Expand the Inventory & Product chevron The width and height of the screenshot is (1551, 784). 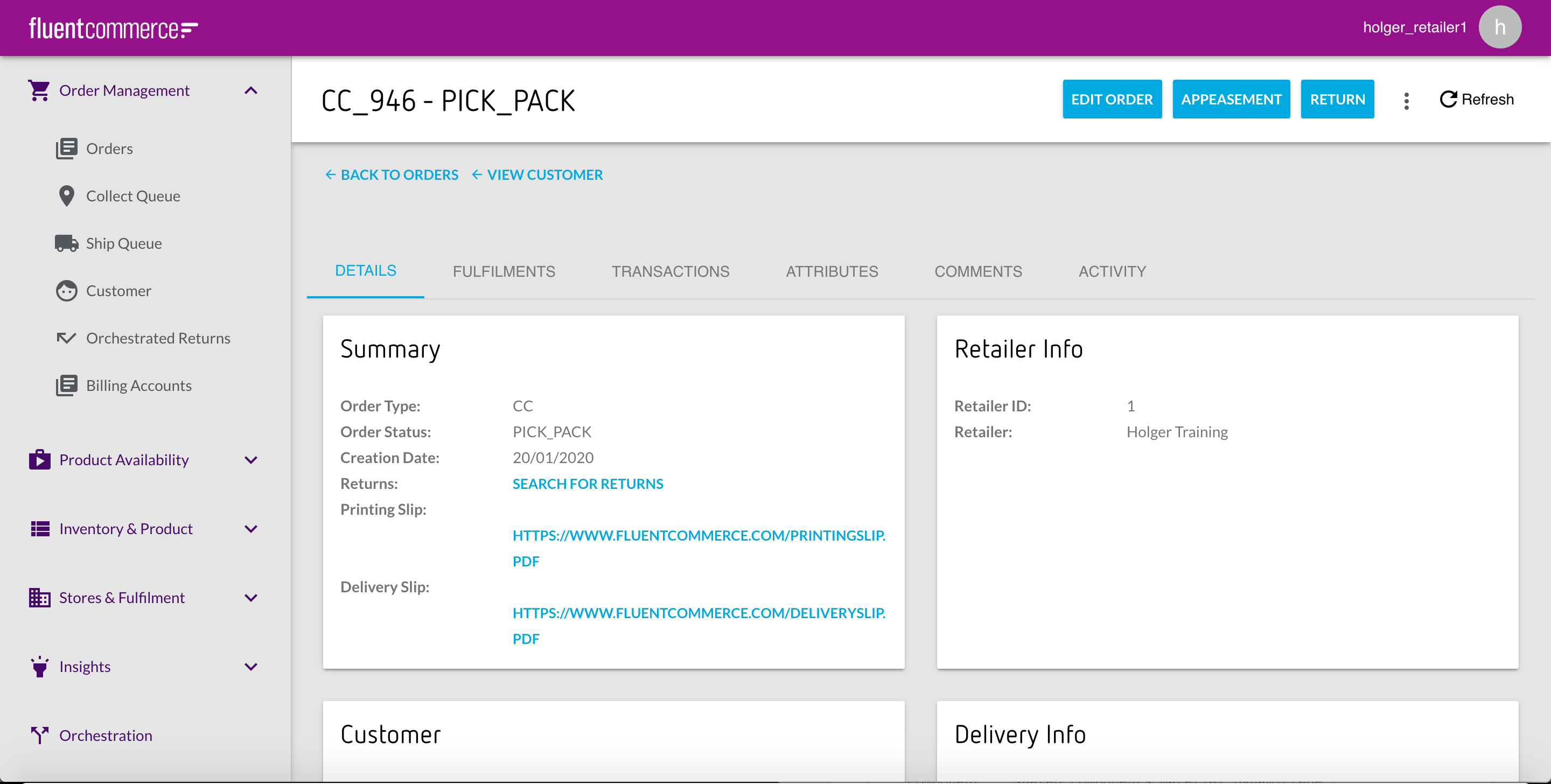click(251, 529)
